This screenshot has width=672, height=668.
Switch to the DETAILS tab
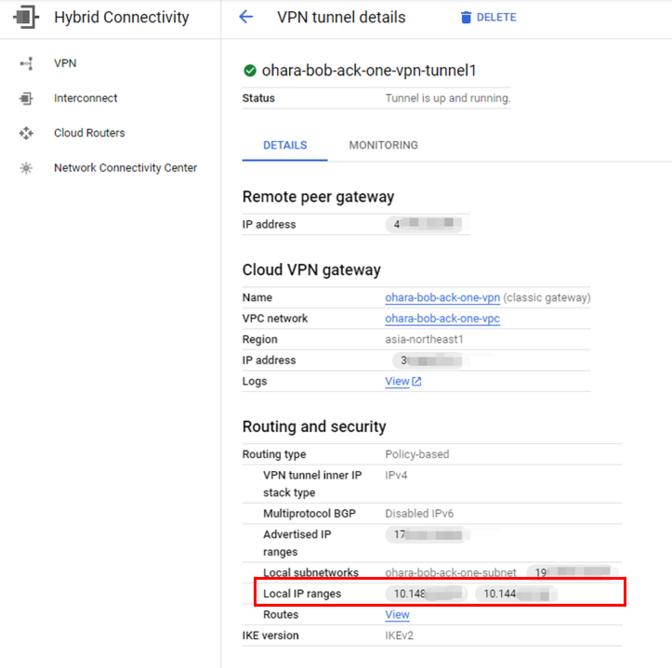pyautogui.click(x=284, y=146)
